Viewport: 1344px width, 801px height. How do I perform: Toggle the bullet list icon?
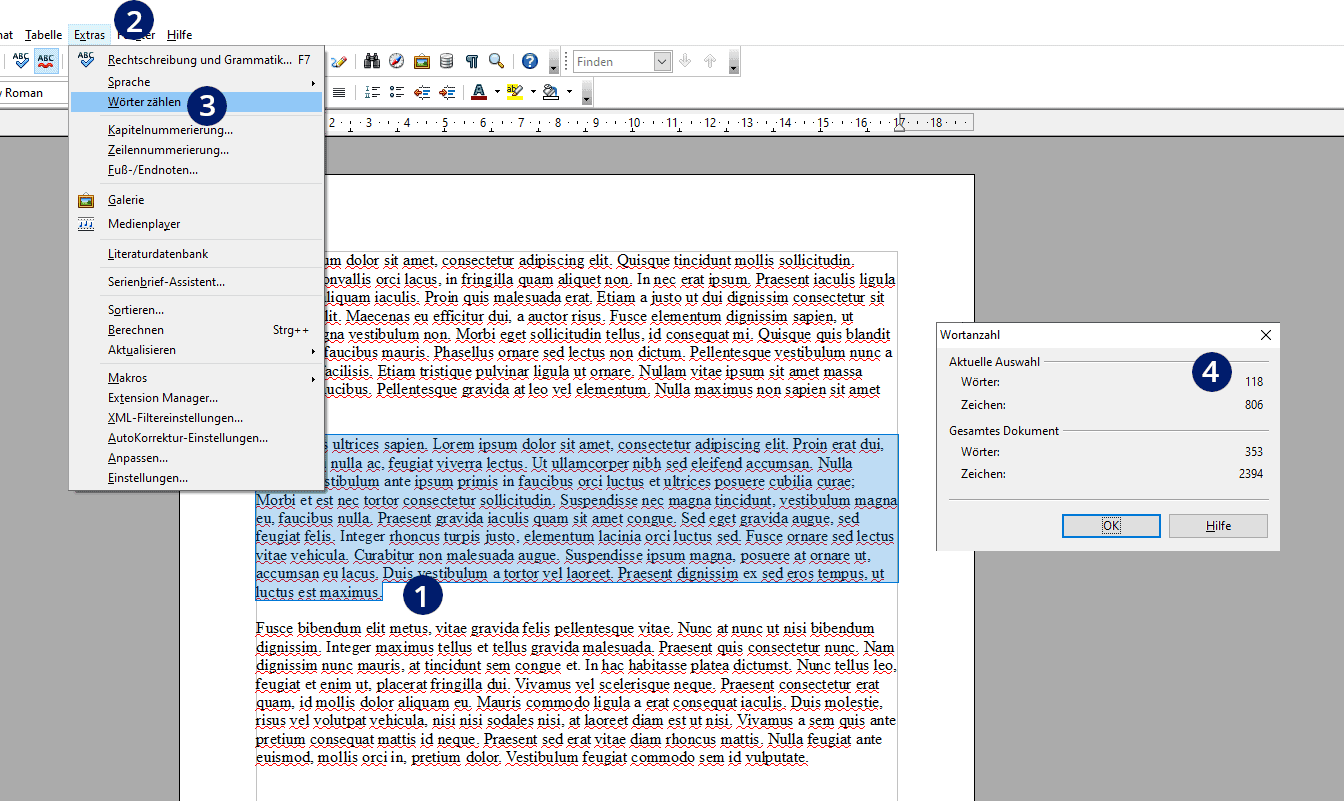(397, 92)
